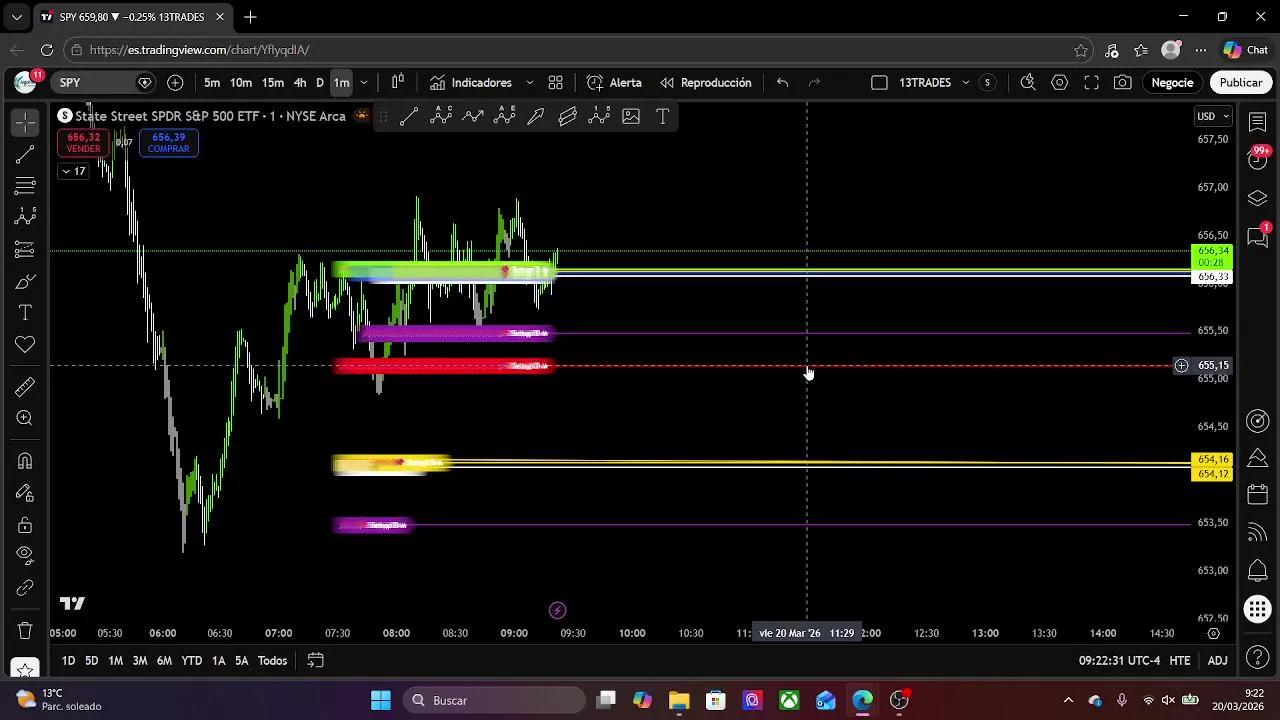The height and width of the screenshot is (720, 1280).
Task: Select the 4h timeframe
Action: click(300, 82)
